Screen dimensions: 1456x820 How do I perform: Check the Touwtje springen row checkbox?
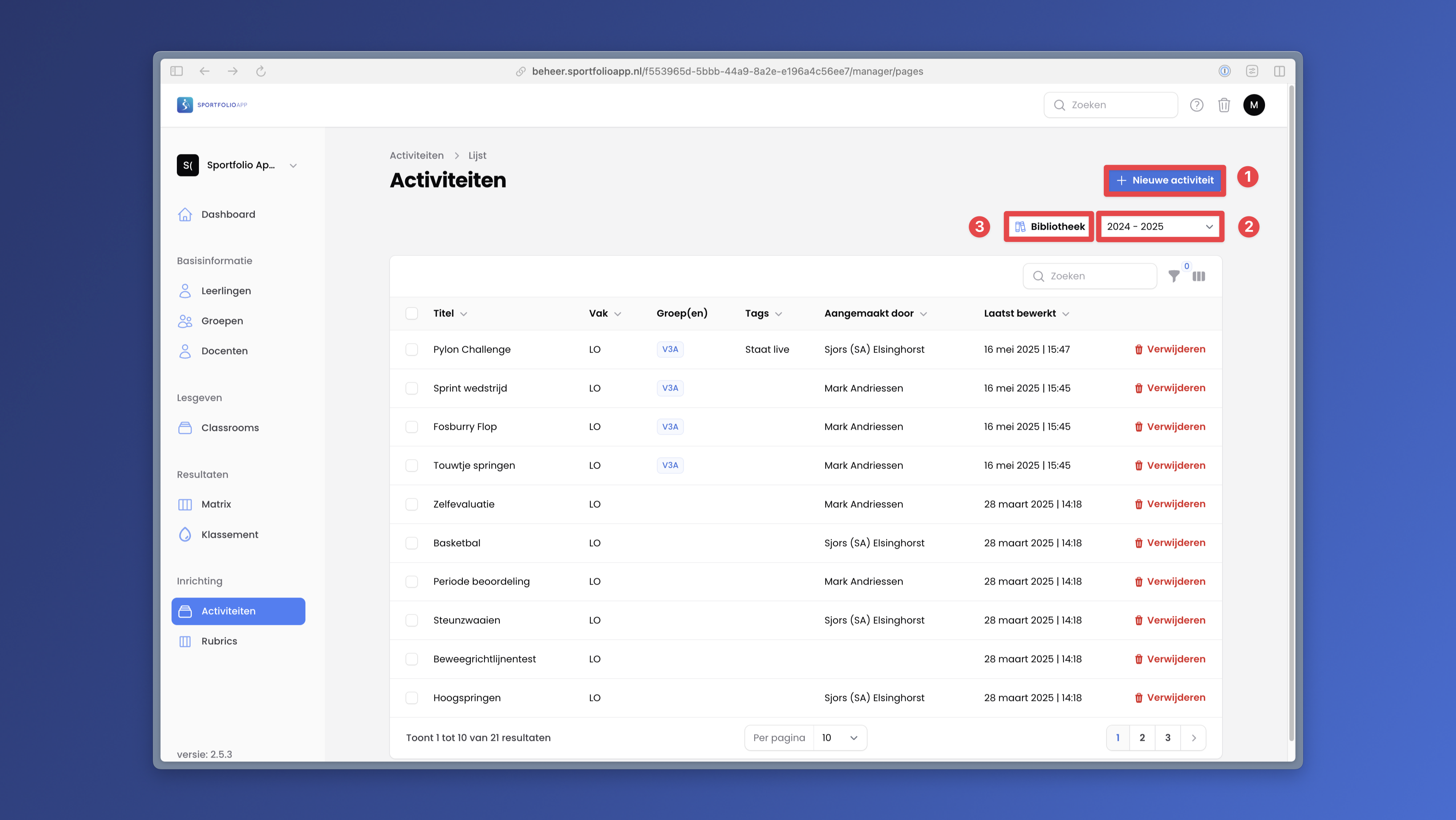click(412, 466)
